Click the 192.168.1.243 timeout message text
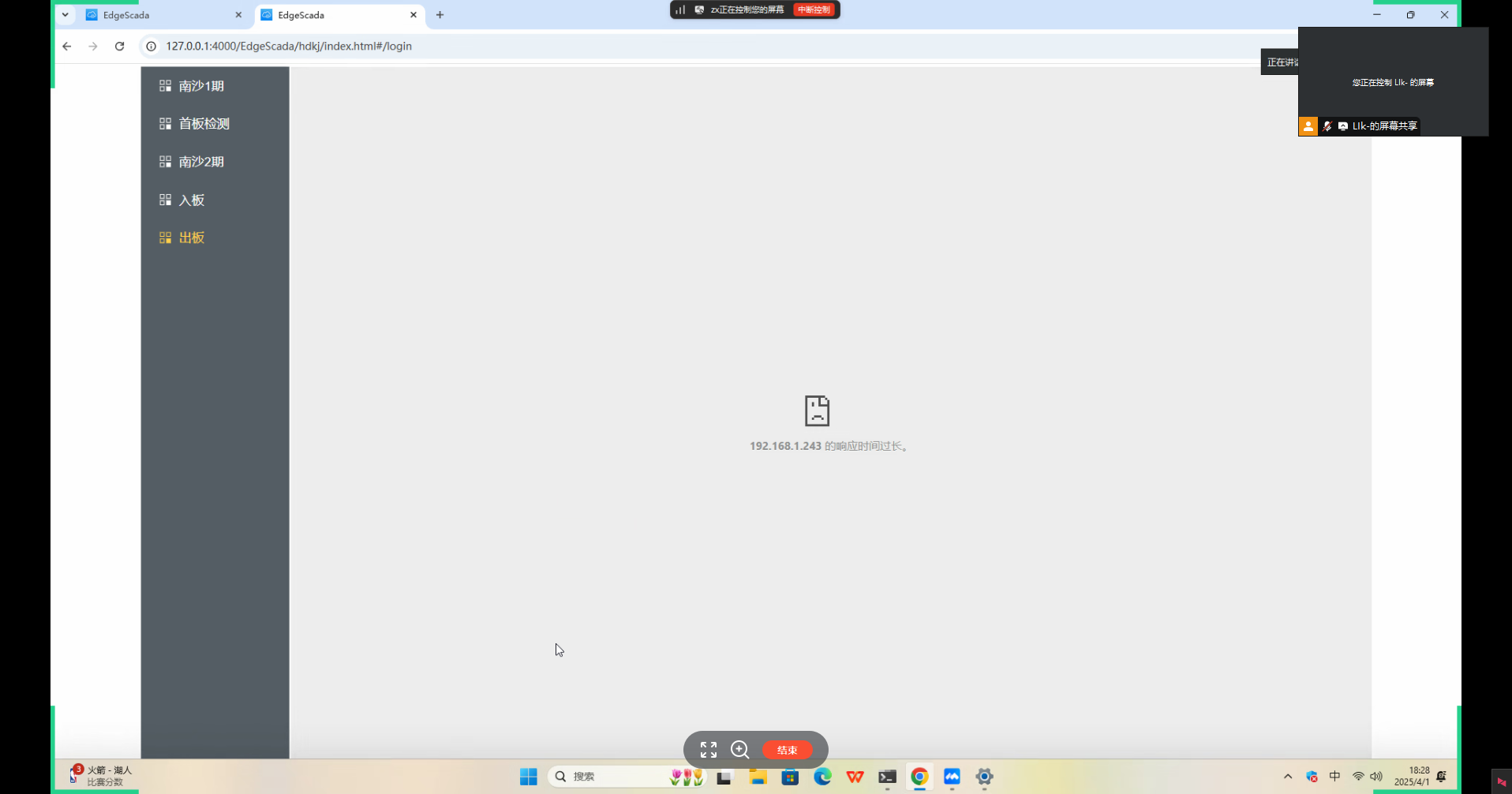Viewport: 1512px width, 794px height. coord(830,446)
